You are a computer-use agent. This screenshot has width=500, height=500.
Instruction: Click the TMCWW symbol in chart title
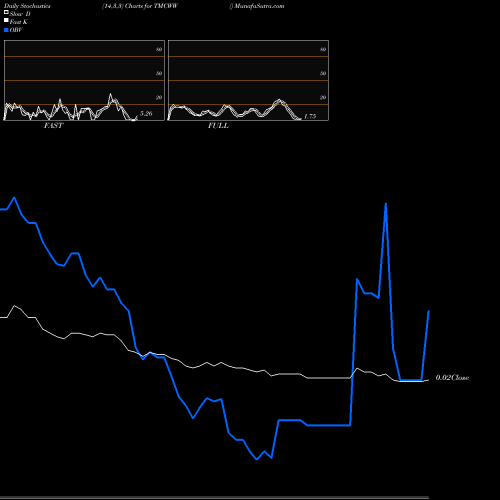point(166,6)
